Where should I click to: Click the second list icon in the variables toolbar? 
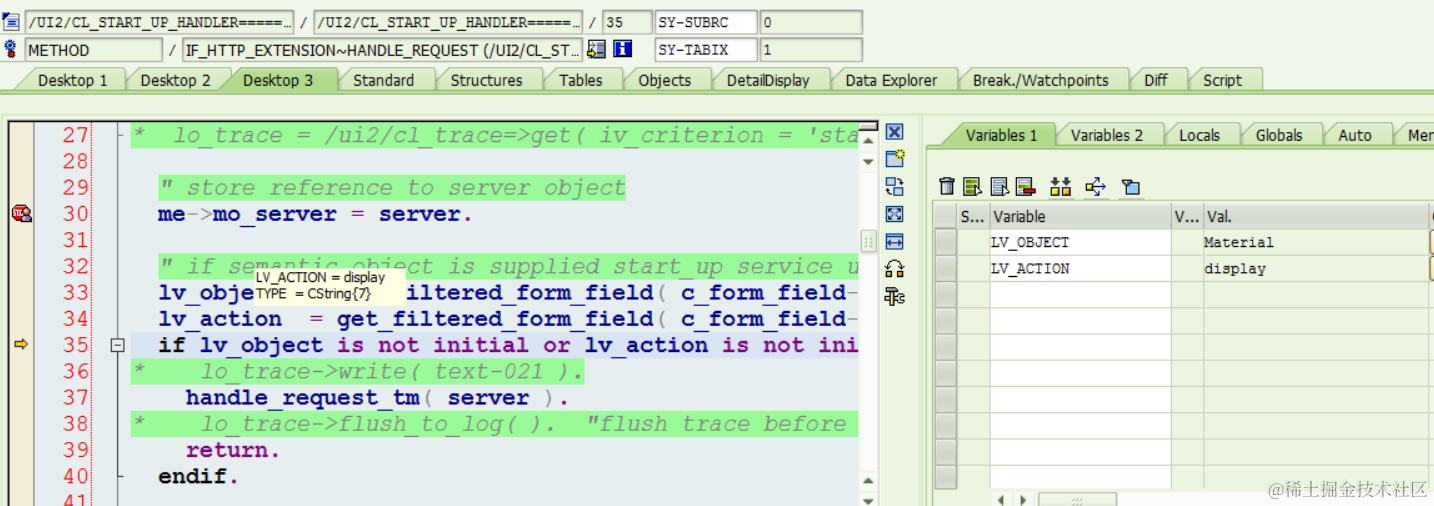998,187
